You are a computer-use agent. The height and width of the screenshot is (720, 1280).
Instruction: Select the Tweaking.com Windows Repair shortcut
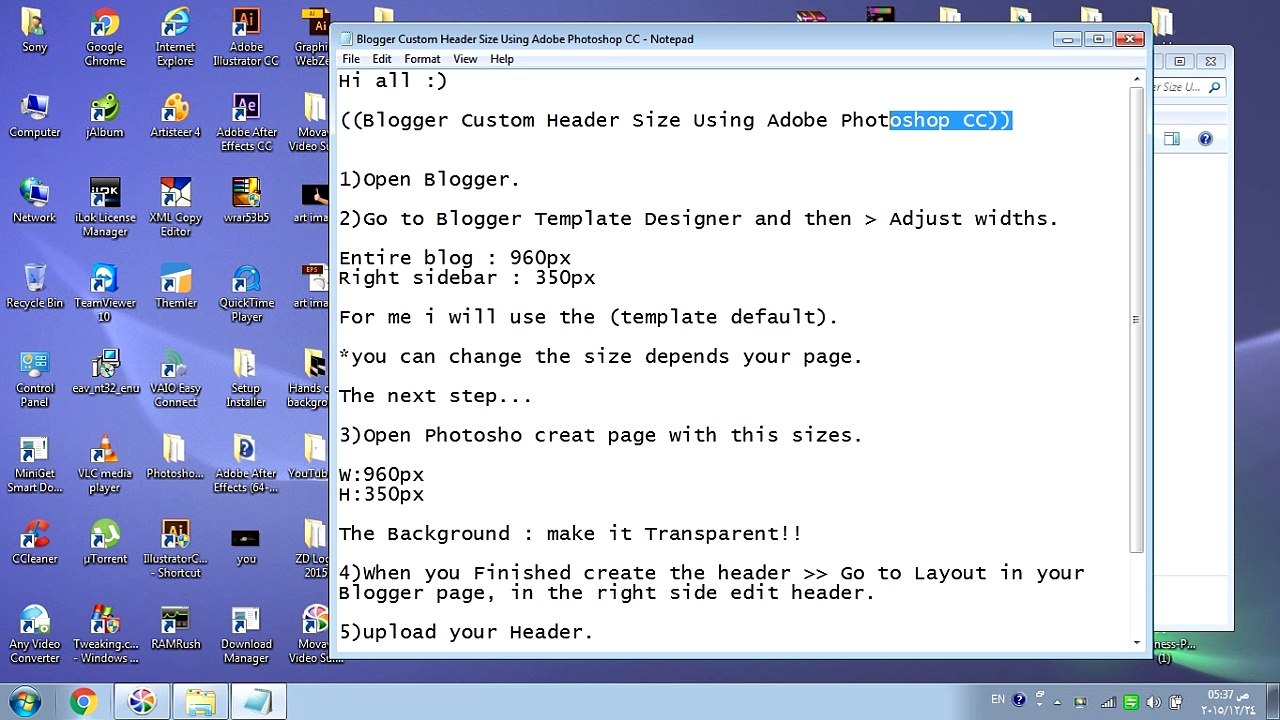[x=104, y=636]
